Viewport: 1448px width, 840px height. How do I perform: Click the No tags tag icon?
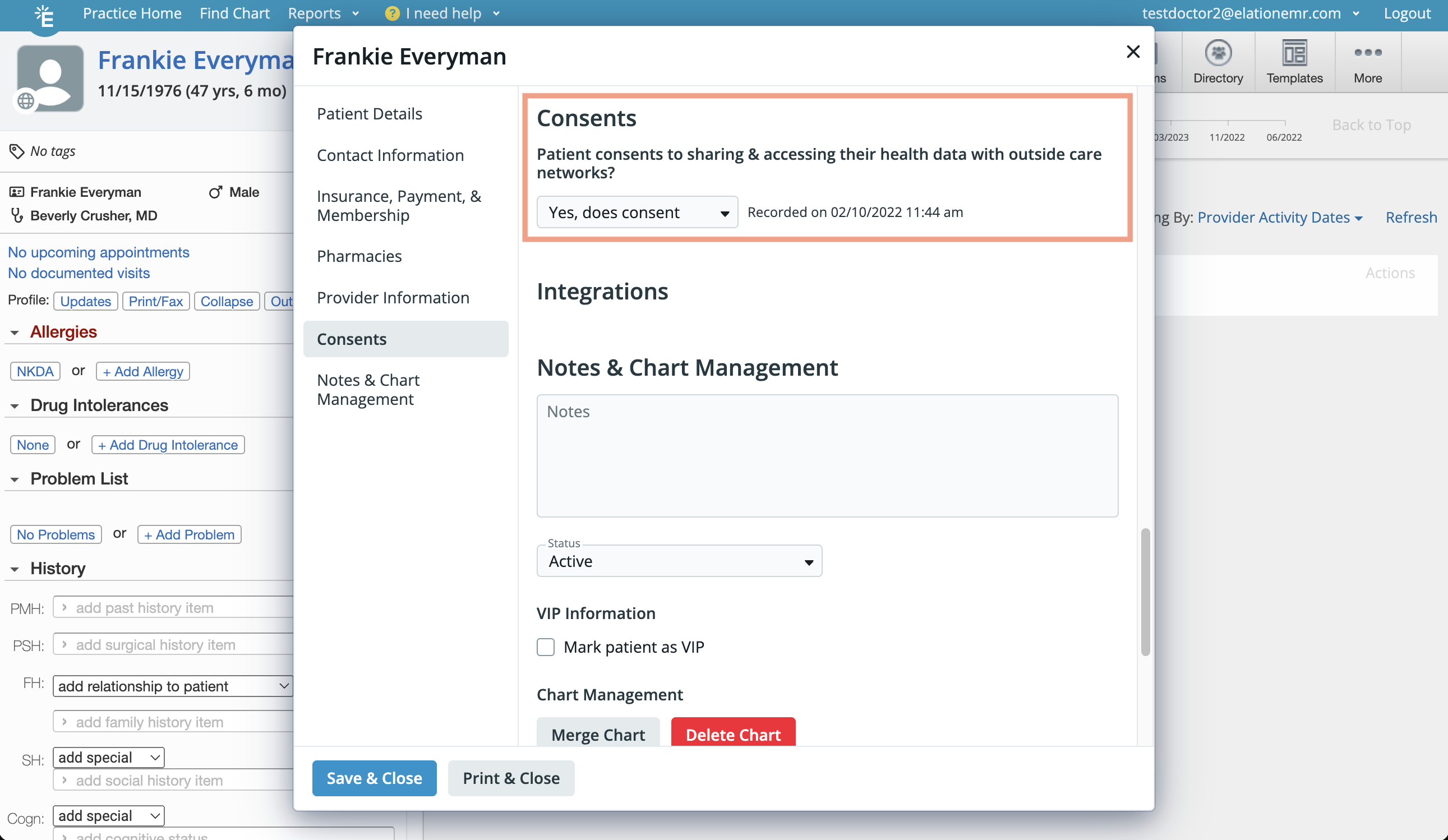tap(17, 151)
